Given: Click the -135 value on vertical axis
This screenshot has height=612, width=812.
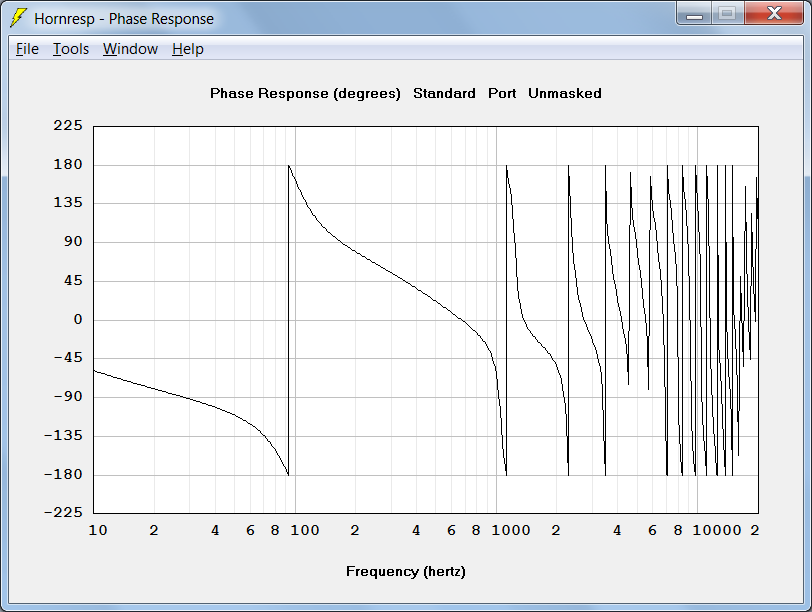Looking at the screenshot, I should click(x=63, y=435).
